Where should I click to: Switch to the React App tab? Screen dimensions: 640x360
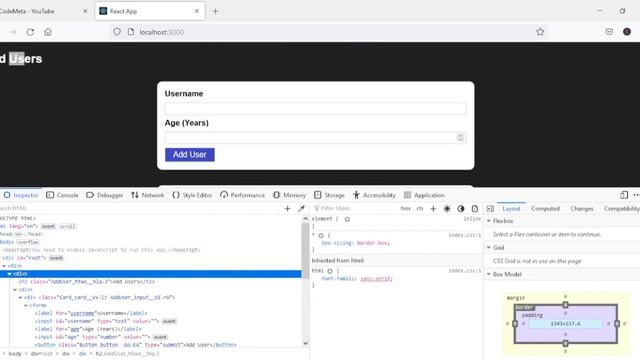pos(150,11)
